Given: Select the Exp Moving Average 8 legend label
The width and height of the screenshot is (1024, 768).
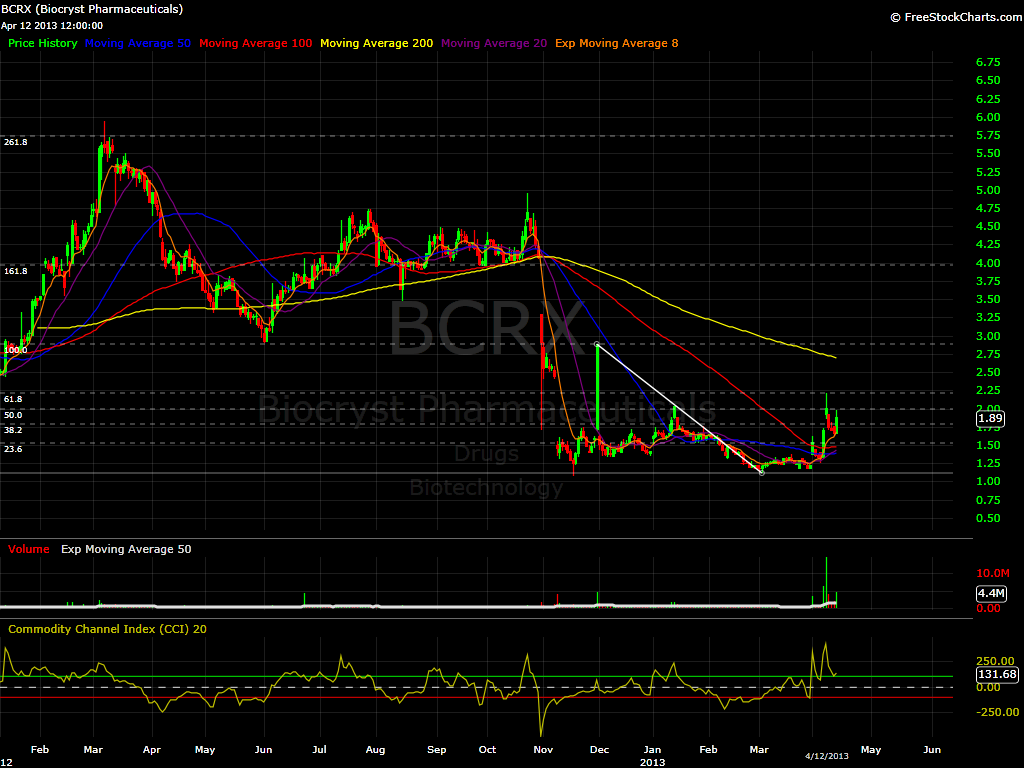Looking at the screenshot, I should point(616,43).
